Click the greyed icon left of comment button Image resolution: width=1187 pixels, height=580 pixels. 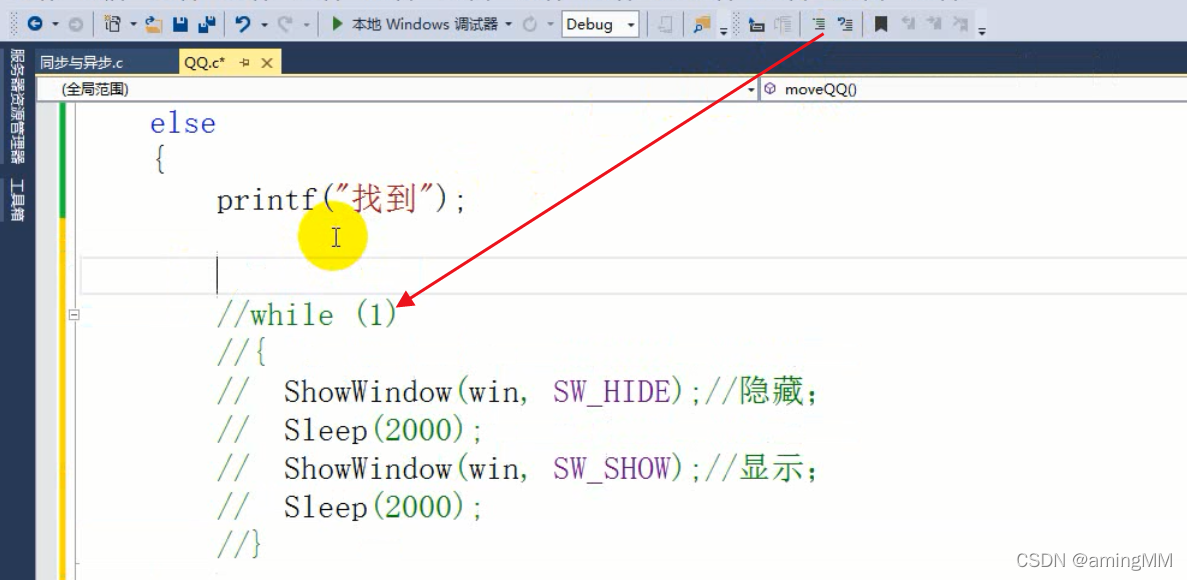[784, 25]
